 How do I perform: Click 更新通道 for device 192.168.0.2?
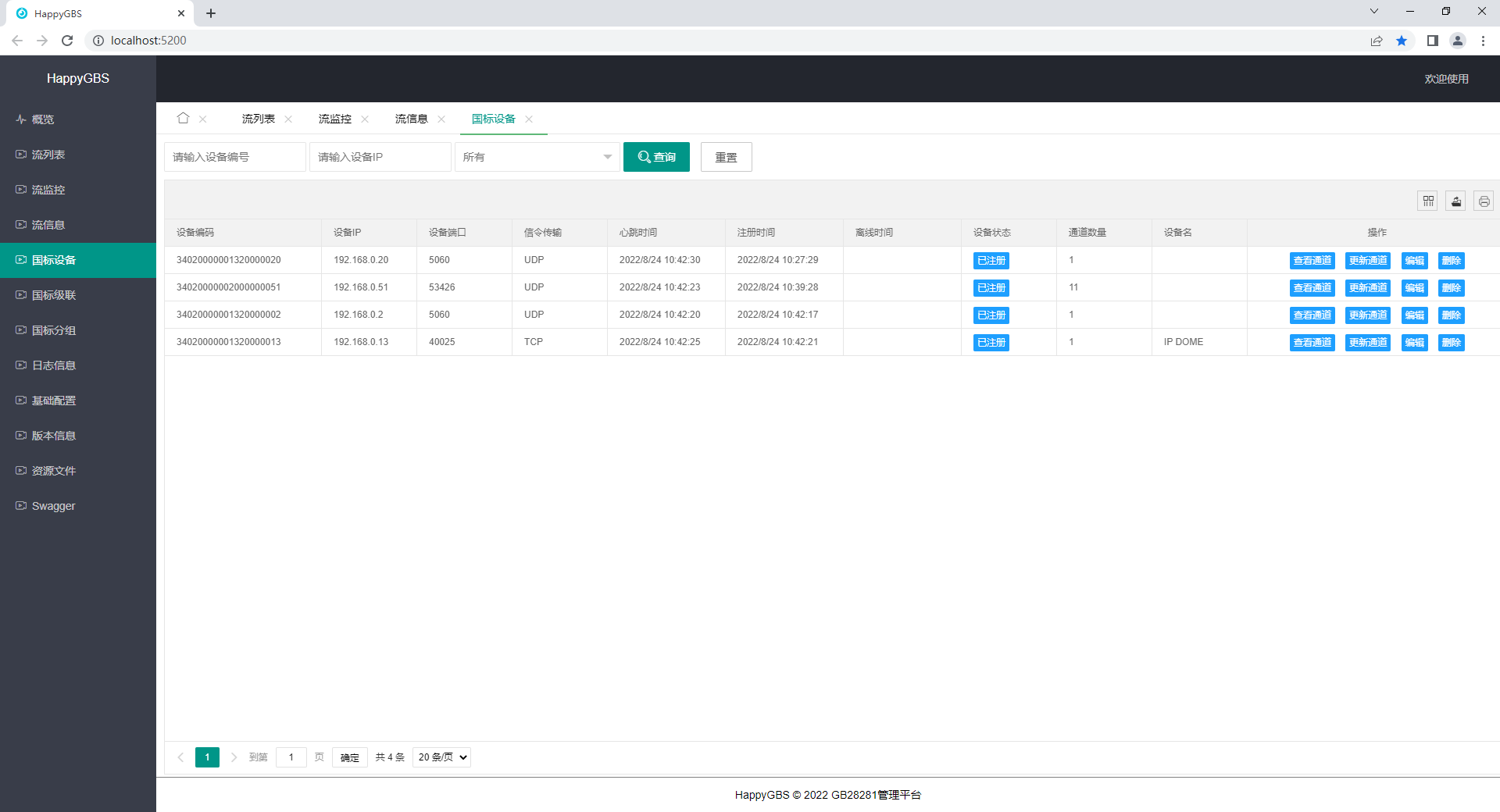click(x=1368, y=315)
